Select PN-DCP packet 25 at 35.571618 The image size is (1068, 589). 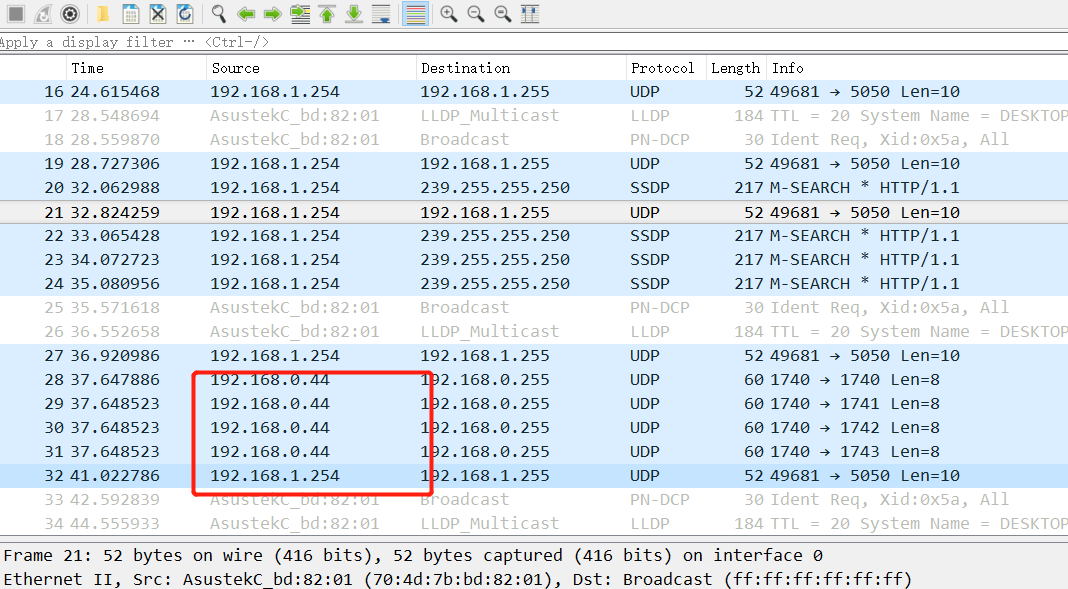coord(534,308)
